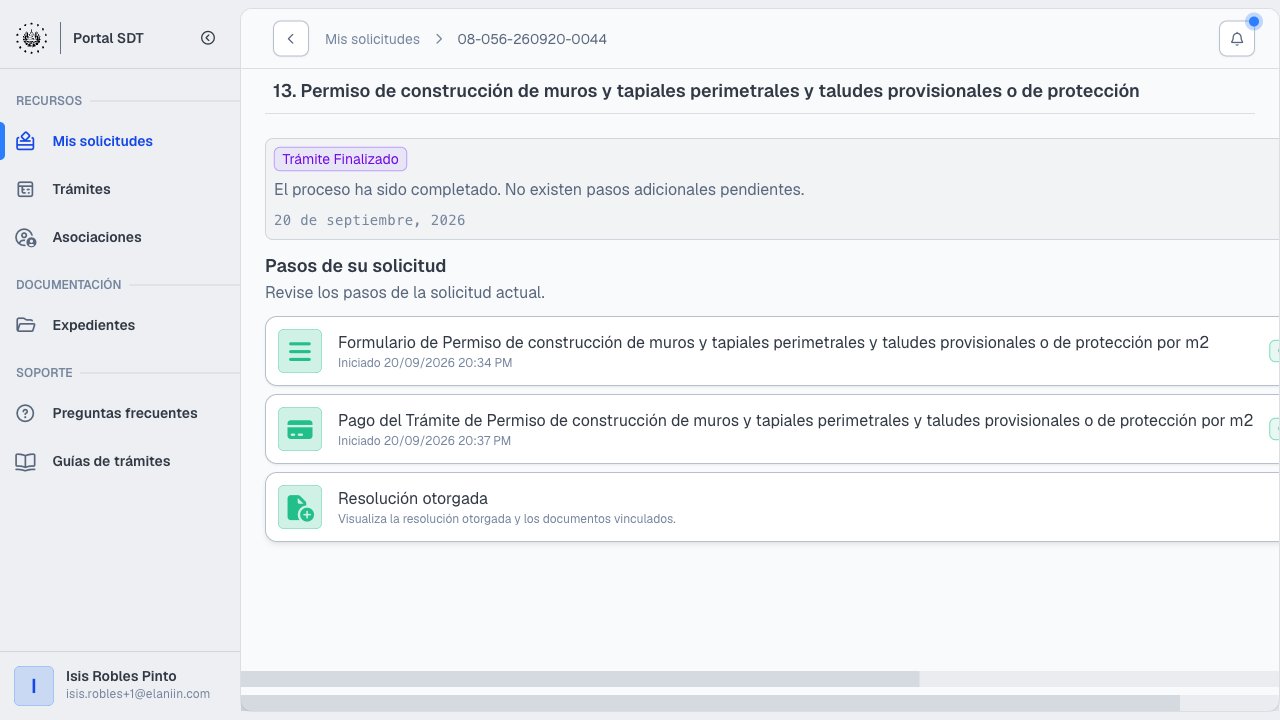Open Expedientes in the sidebar
Viewport: 1280px width, 720px height.
pos(120,325)
